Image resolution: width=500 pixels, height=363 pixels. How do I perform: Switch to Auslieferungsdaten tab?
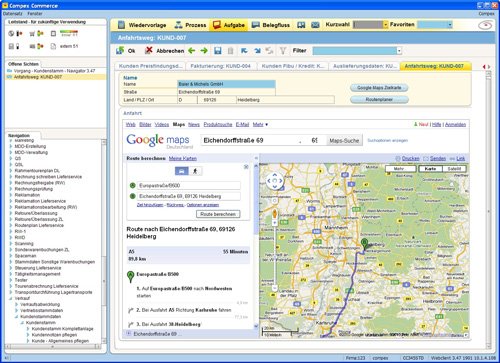(365, 66)
